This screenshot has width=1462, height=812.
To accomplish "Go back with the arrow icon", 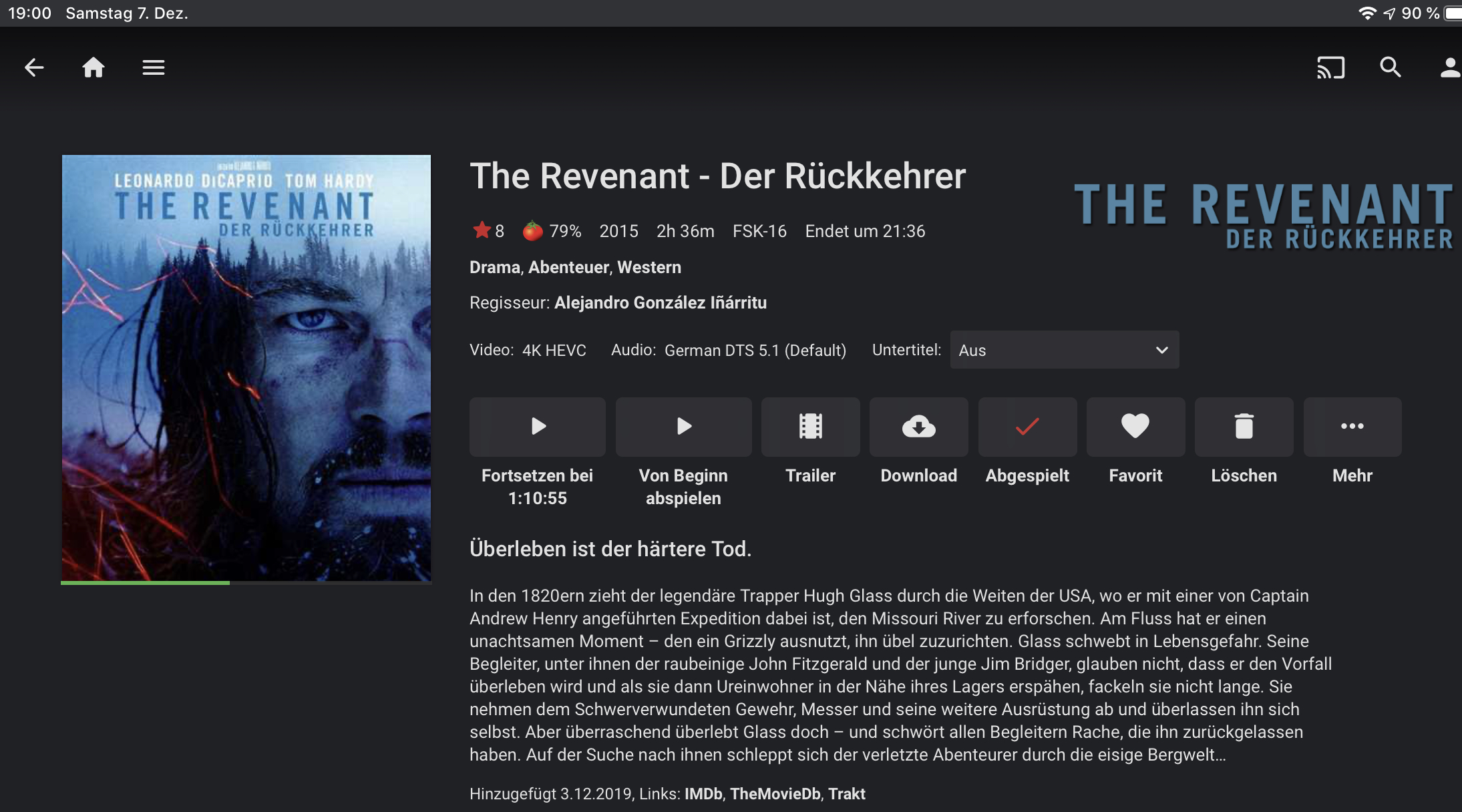I will 33,67.
